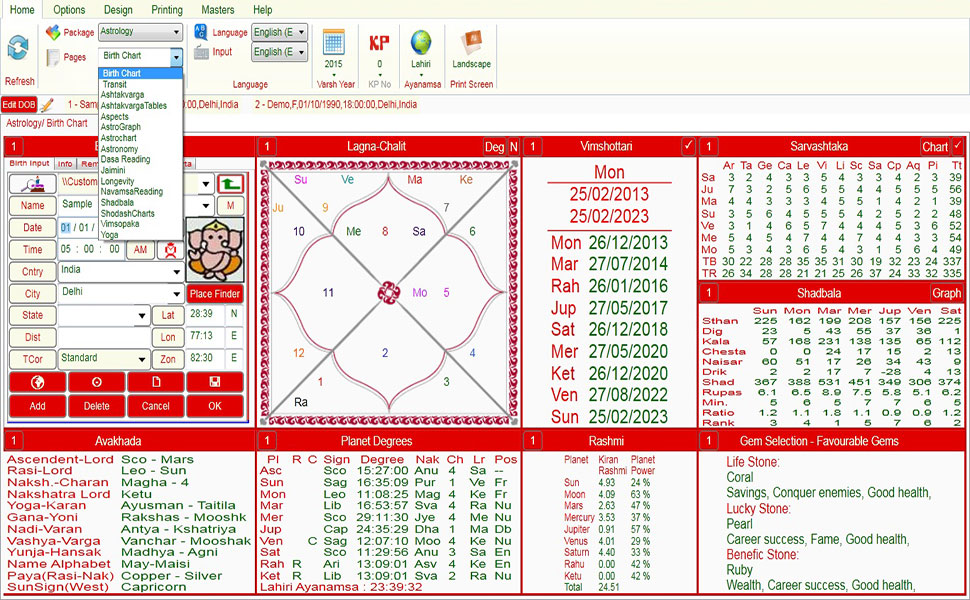Open the Input English dropdown
The width and height of the screenshot is (970, 600).
[279, 52]
